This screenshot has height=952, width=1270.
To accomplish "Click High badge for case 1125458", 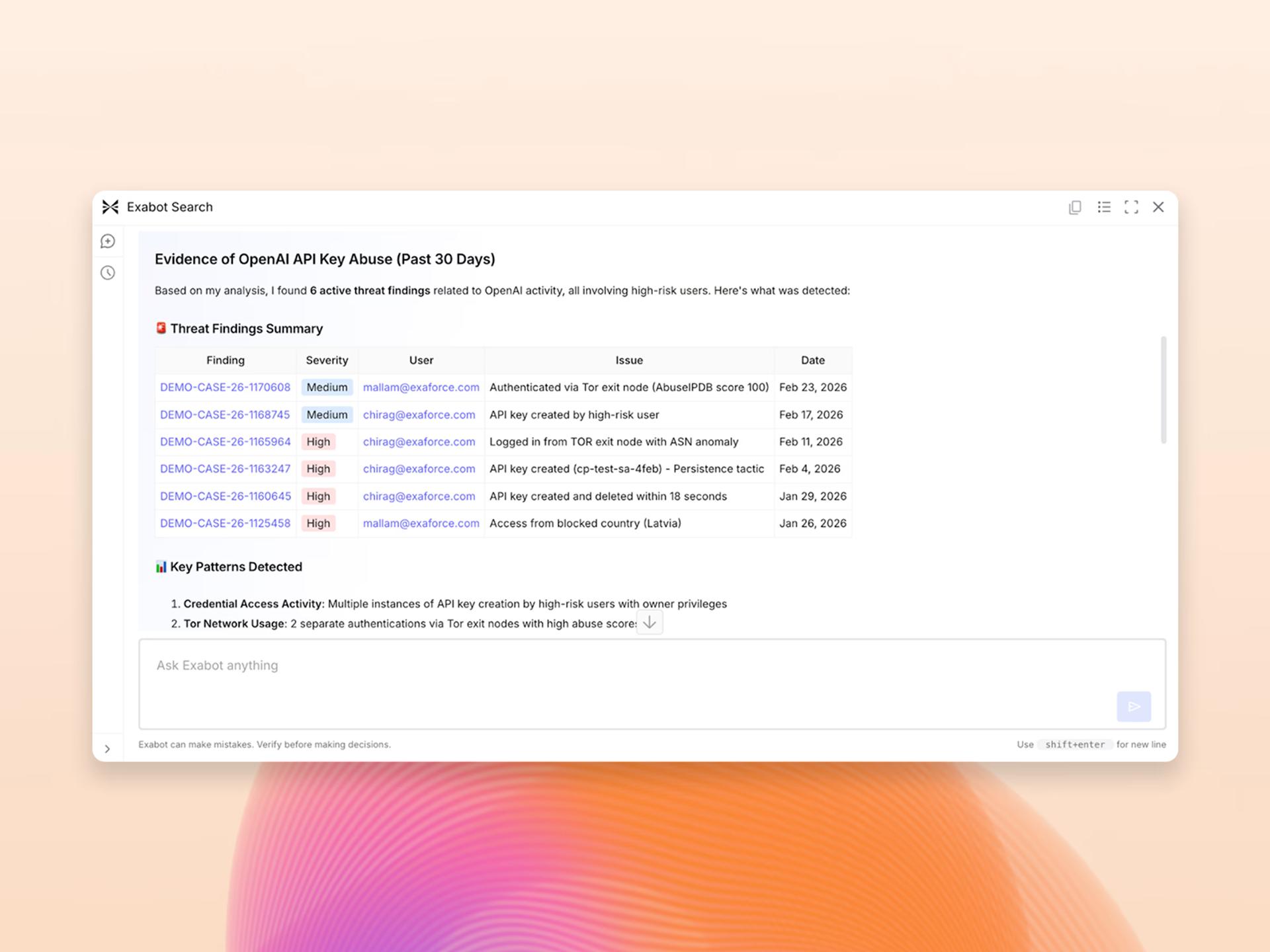I will [318, 523].
